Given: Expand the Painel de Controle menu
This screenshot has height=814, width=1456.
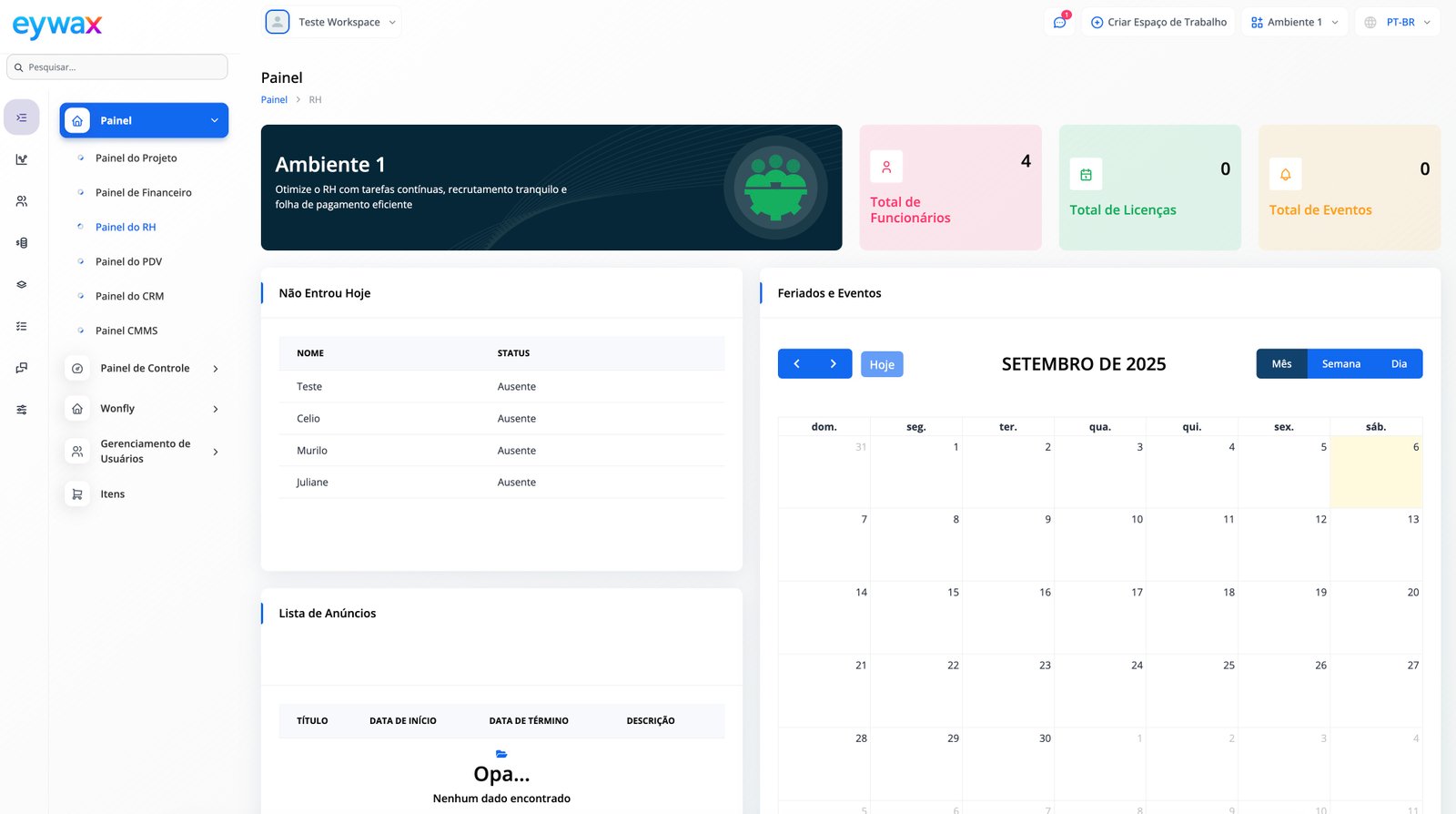Looking at the screenshot, I should (x=145, y=369).
